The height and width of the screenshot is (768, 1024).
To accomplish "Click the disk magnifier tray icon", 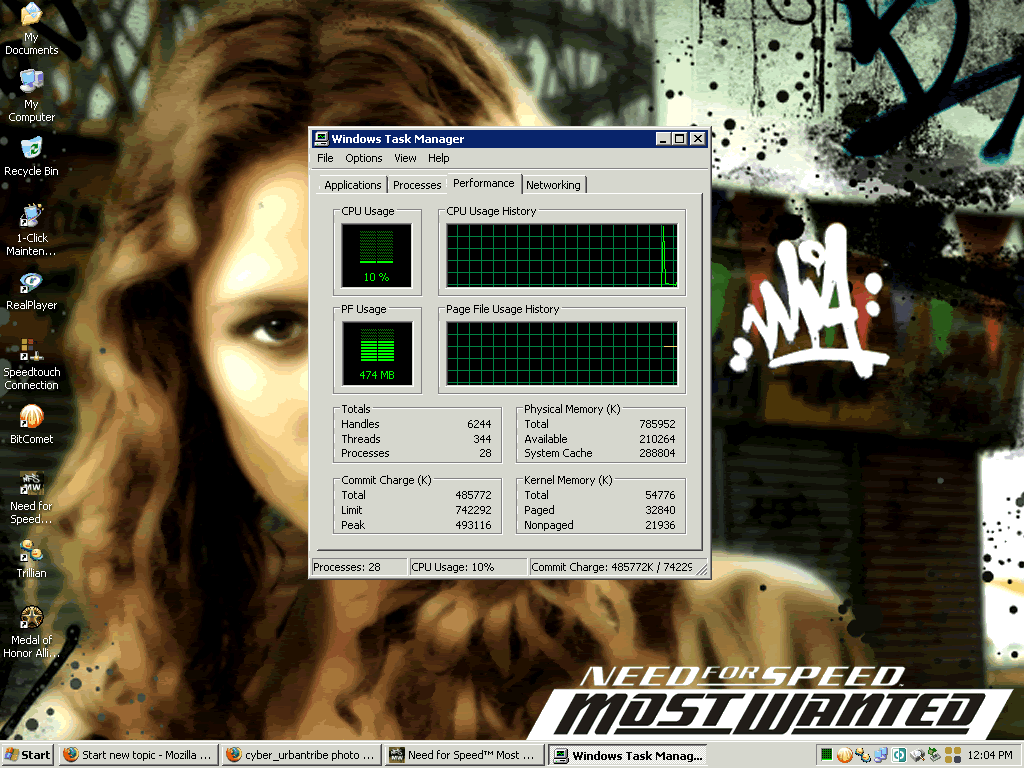I will [x=918, y=755].
